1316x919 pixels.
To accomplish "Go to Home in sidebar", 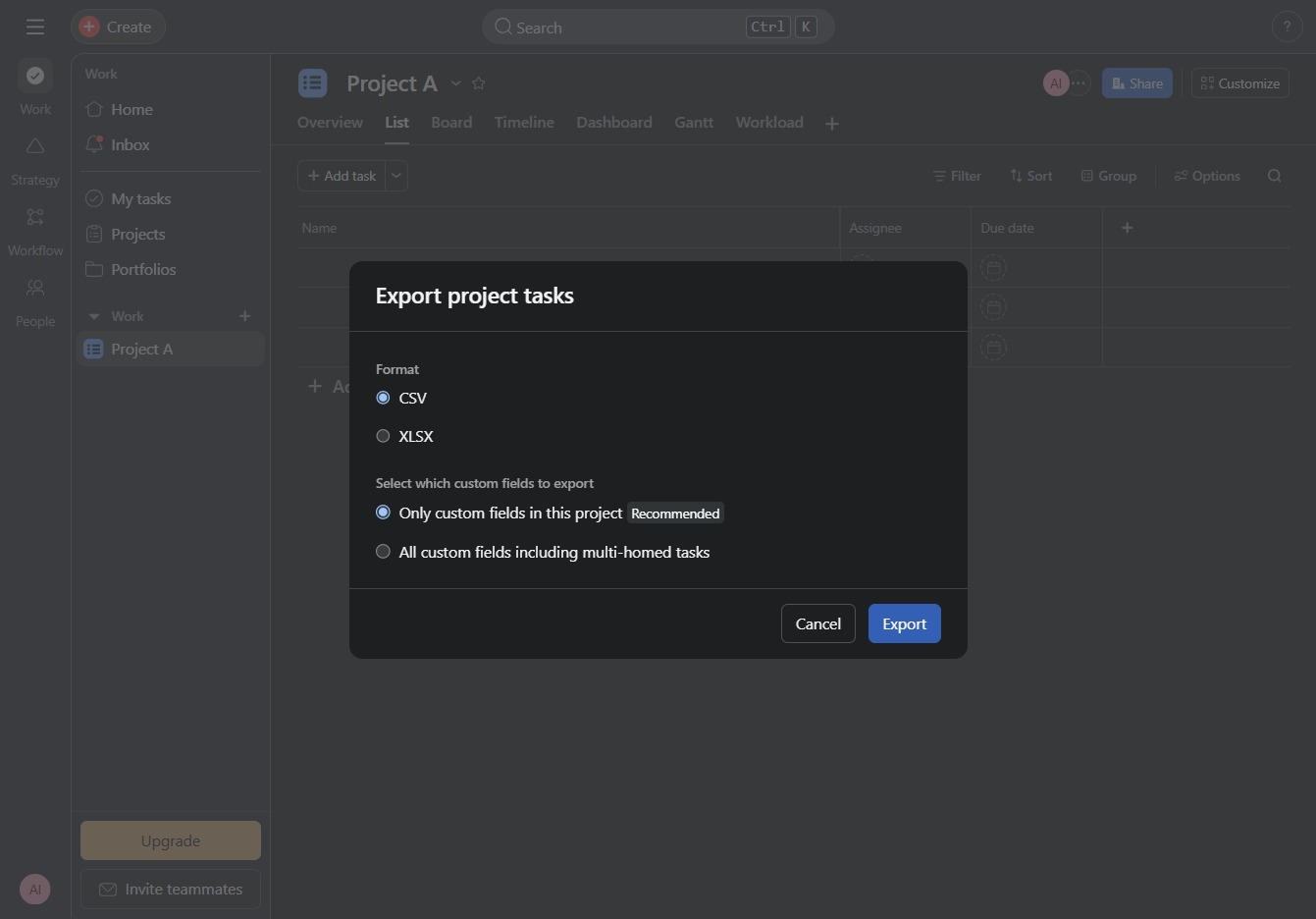I will pyautogui.click(x=171, y=109).
